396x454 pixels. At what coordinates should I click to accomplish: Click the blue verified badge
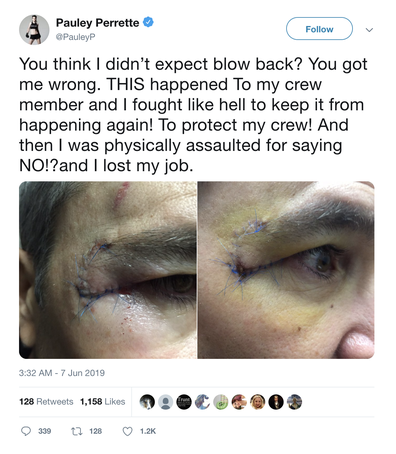tap(148, 22)
